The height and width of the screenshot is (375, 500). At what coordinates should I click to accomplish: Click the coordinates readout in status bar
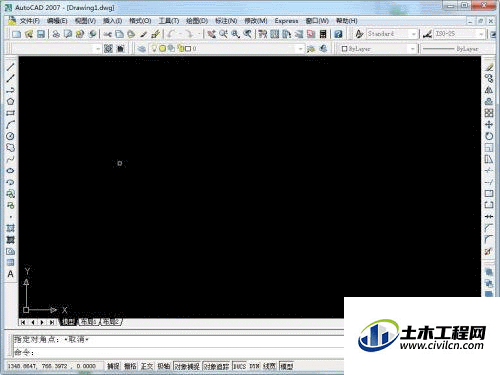pyautogui.click(x=52, y=366)
